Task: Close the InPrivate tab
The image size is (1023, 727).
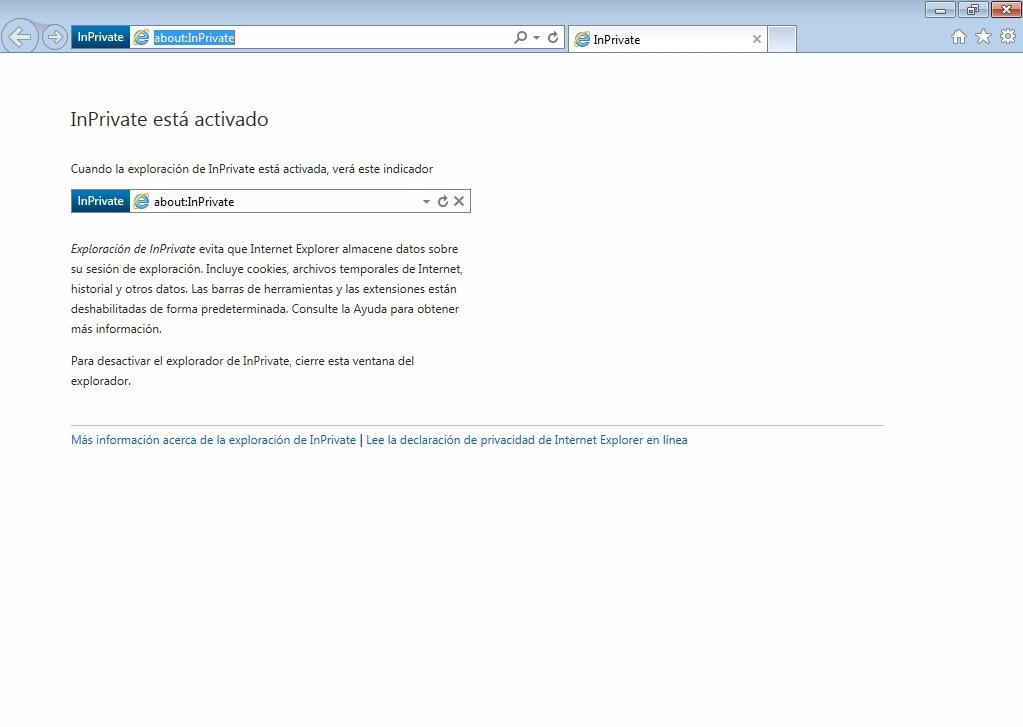Action: coord(757,39)
